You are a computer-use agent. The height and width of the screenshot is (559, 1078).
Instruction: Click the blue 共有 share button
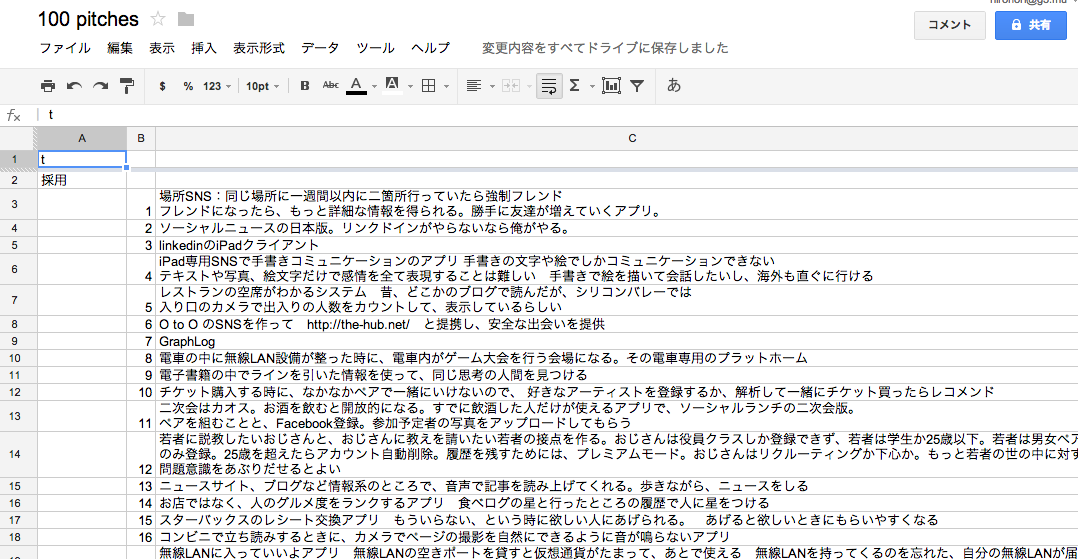(x=1031, y=25)
